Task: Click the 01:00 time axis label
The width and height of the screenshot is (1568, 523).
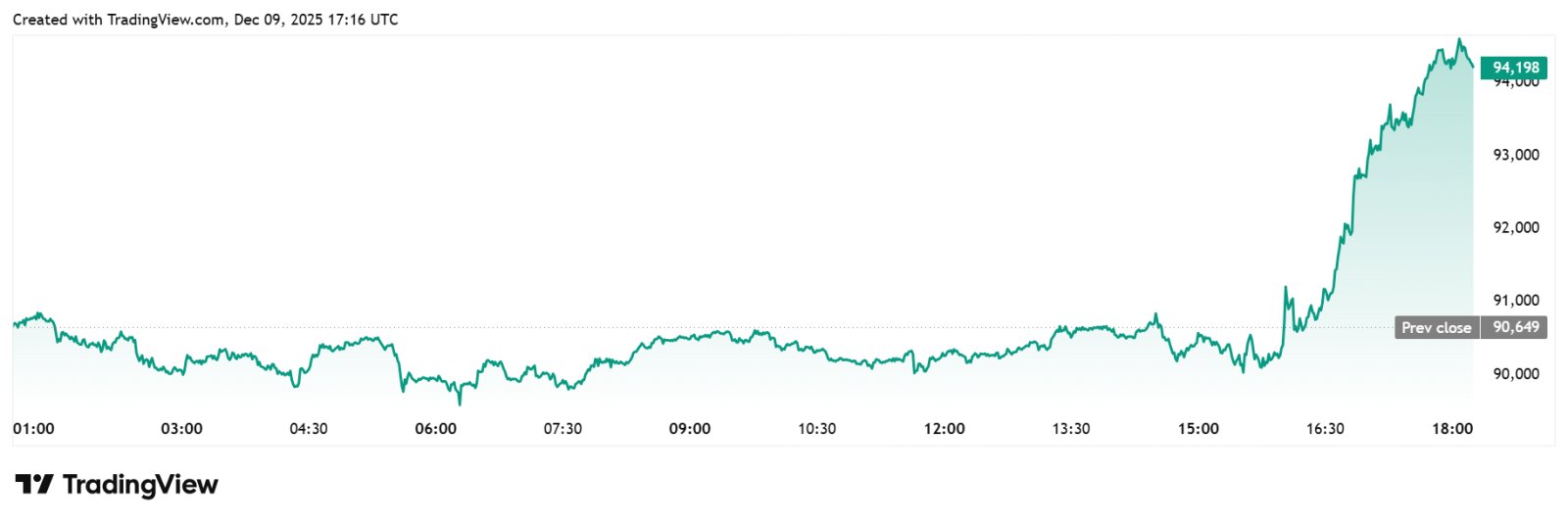Action: 33,429
